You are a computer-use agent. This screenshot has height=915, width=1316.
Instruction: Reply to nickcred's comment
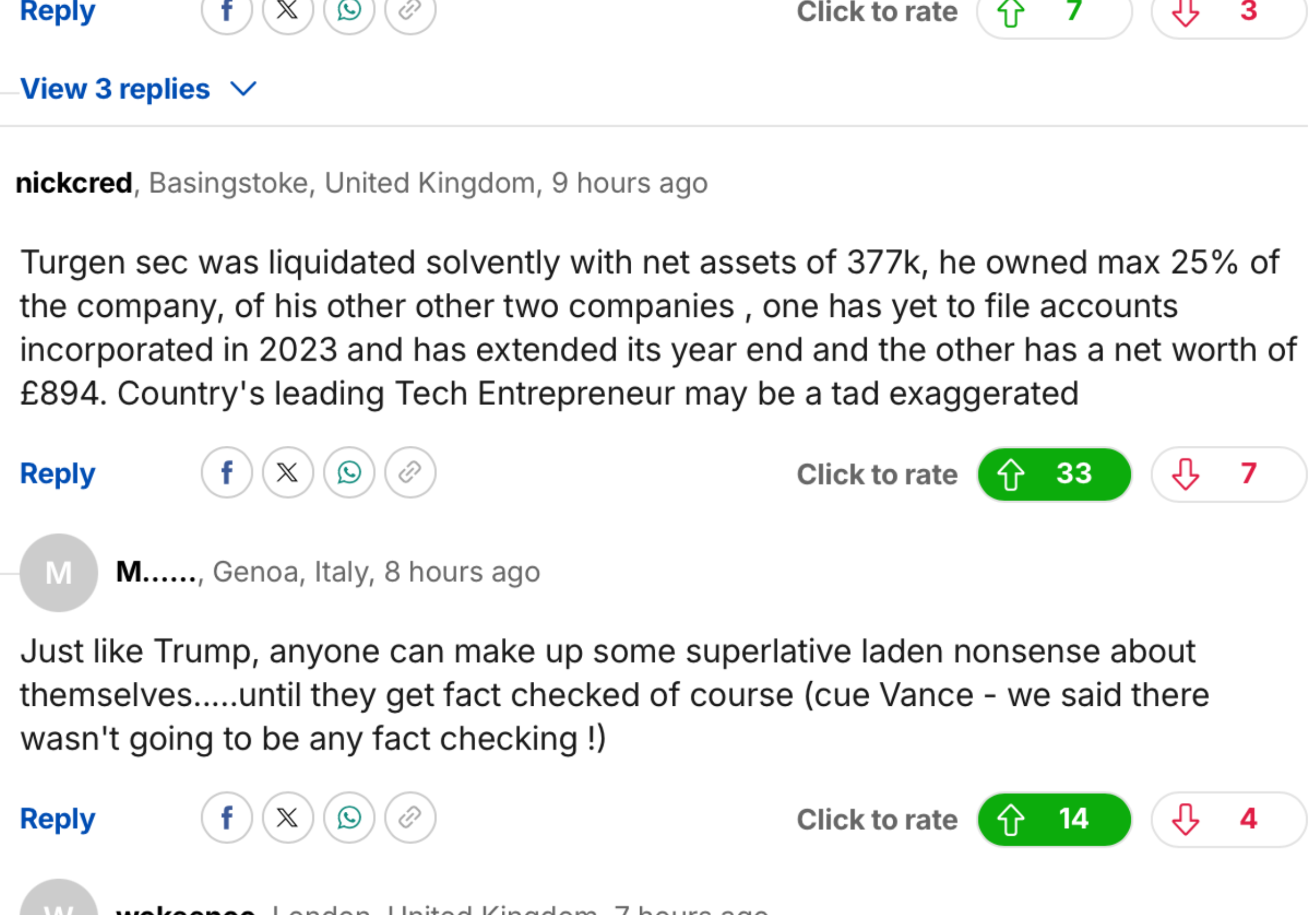click(57, 474)
